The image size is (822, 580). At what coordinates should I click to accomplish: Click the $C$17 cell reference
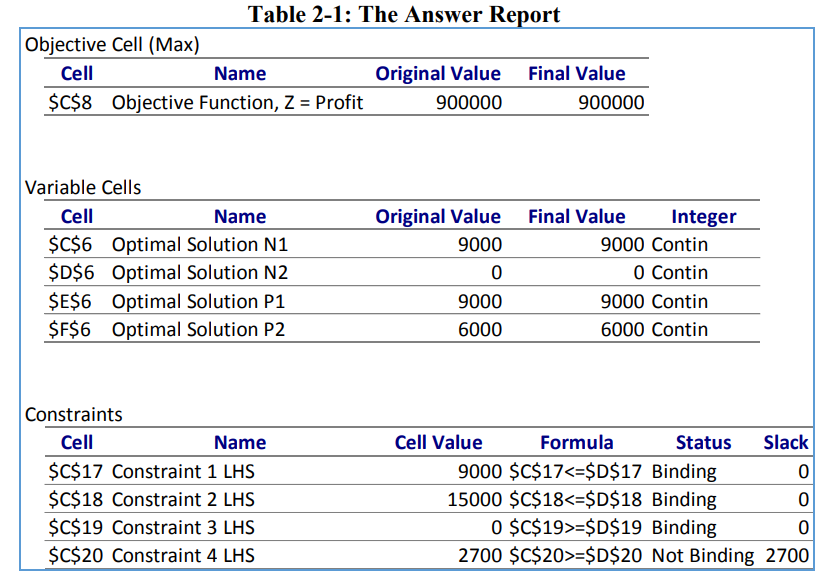75,471
